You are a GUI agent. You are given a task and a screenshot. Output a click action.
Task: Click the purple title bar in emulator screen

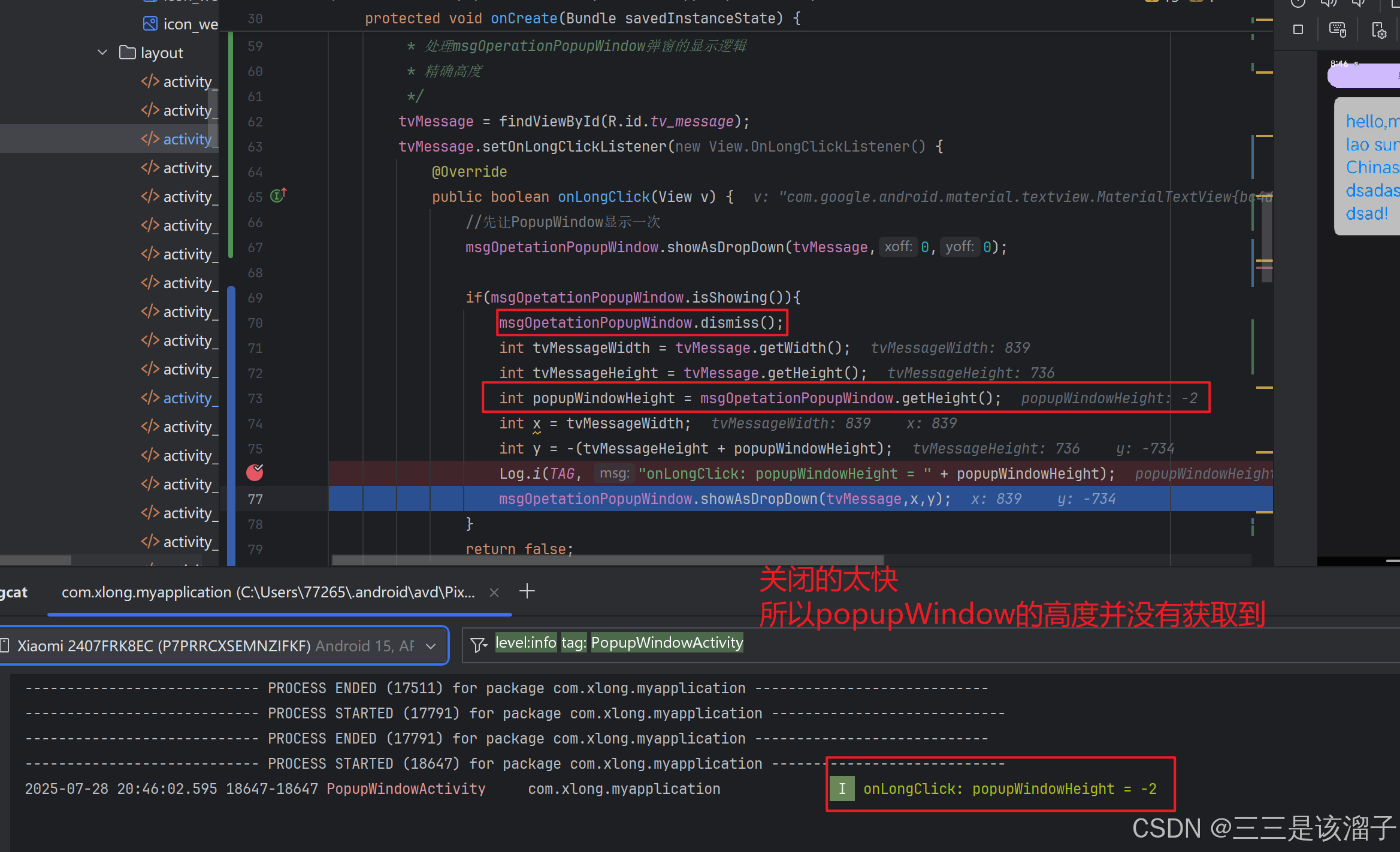(1364, 77)
